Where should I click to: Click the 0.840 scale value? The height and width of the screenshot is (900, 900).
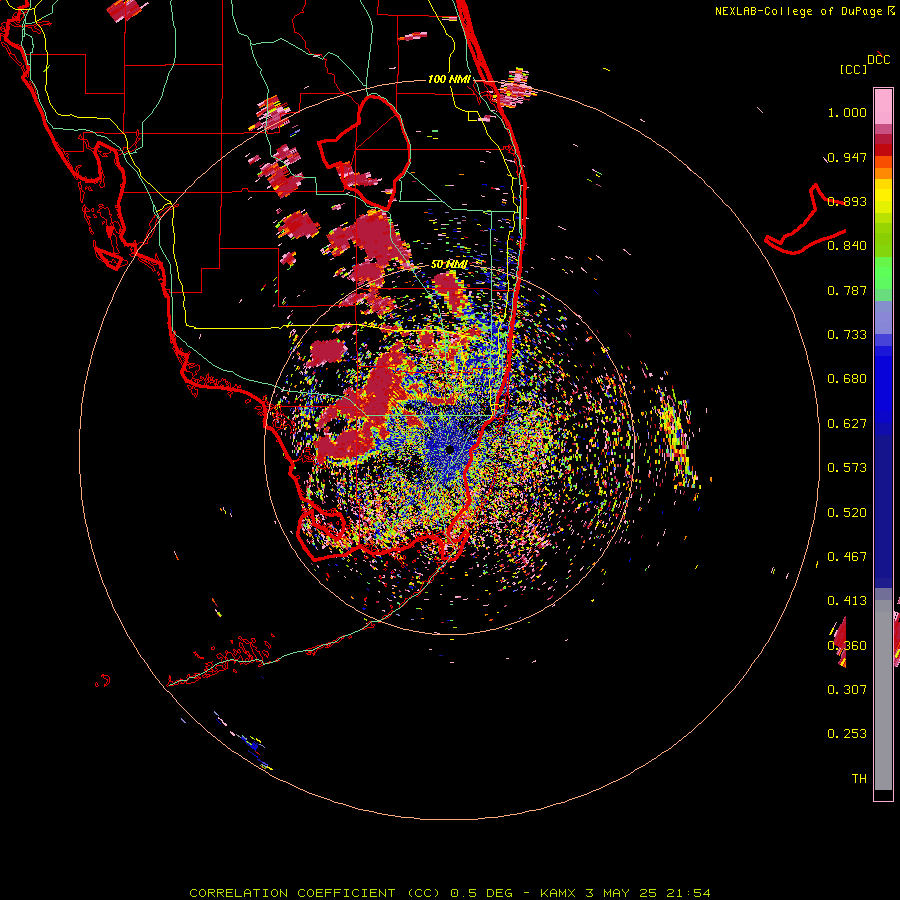(x=847, y=246)
